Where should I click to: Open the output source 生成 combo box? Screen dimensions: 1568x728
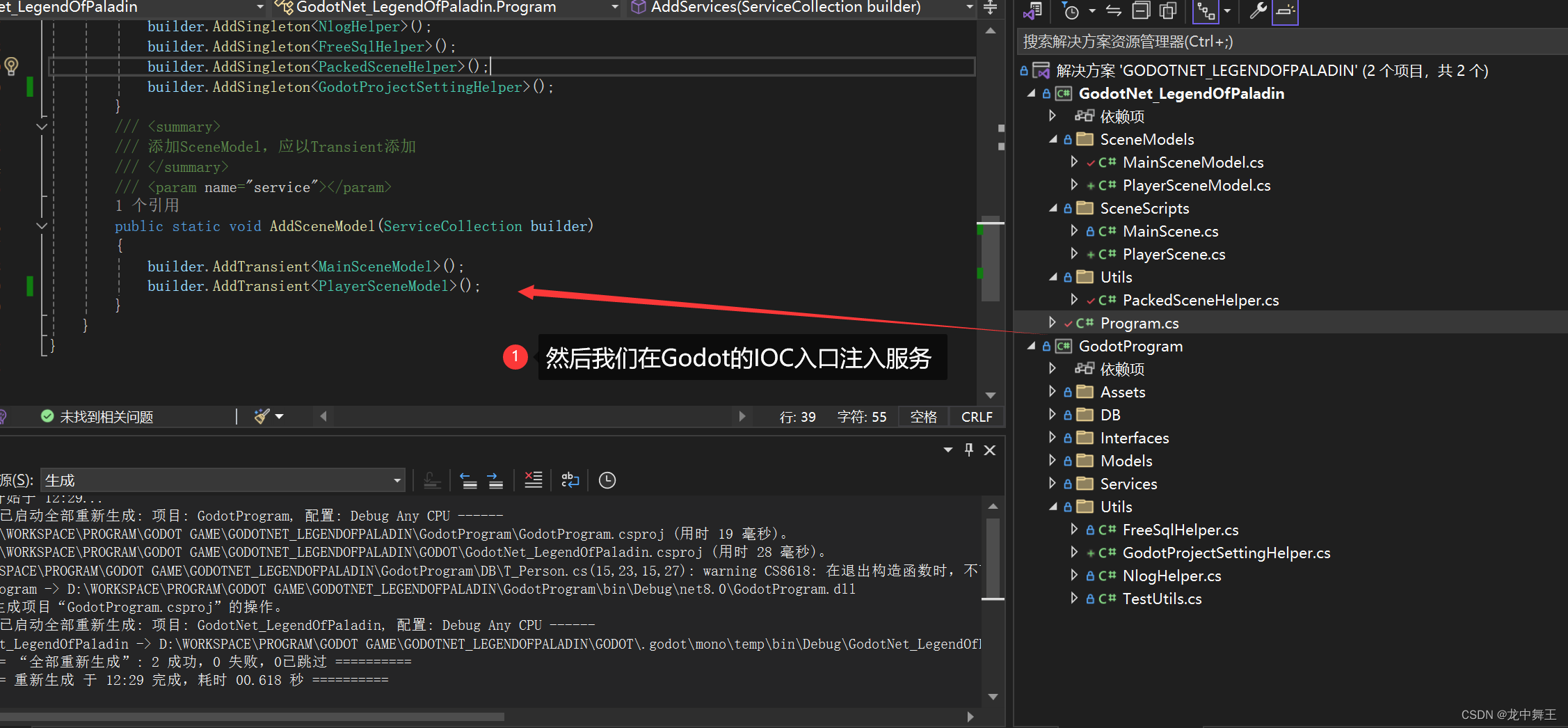(223, 480)
